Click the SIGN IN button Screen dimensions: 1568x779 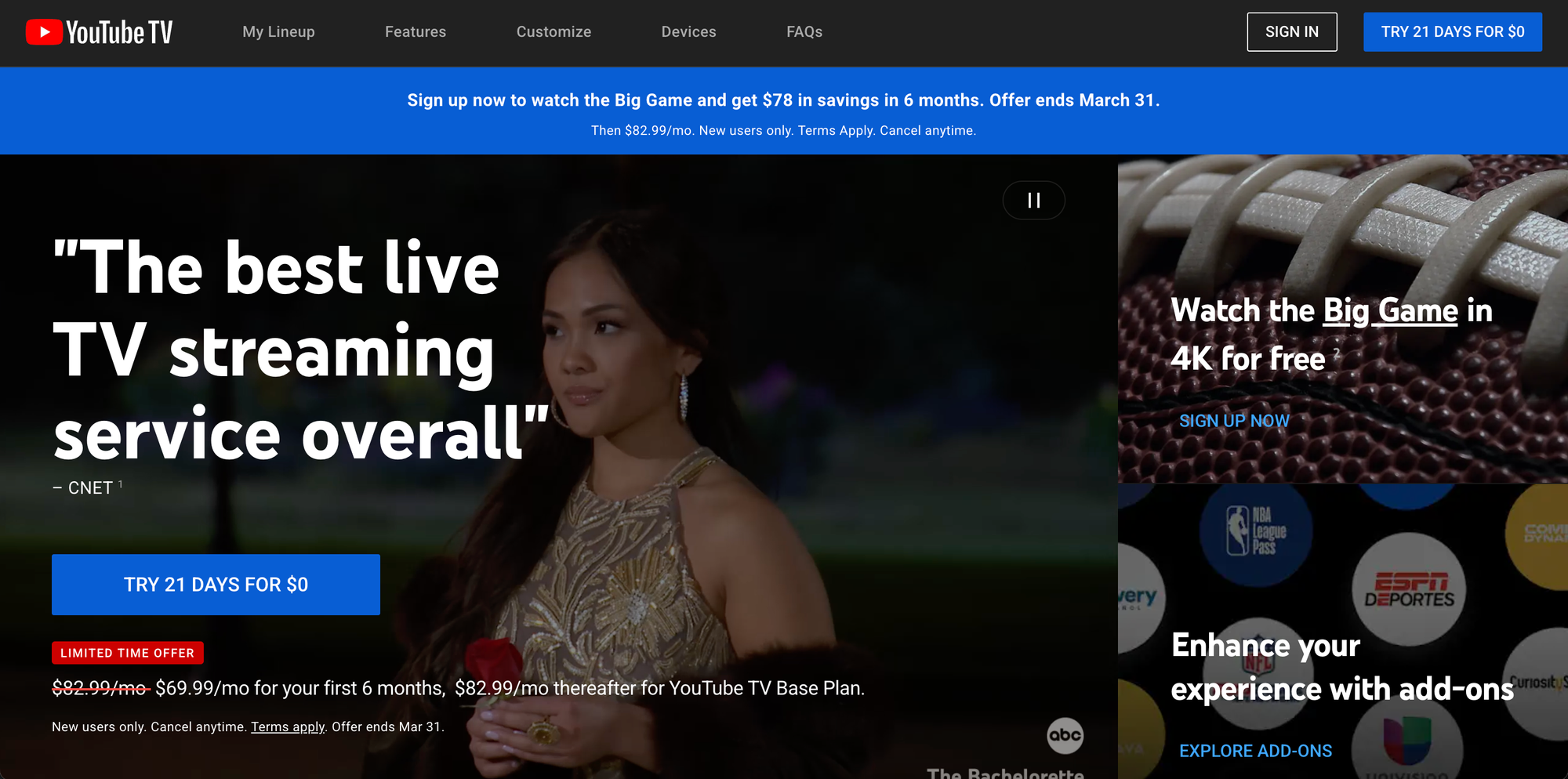pos(1292,32)
